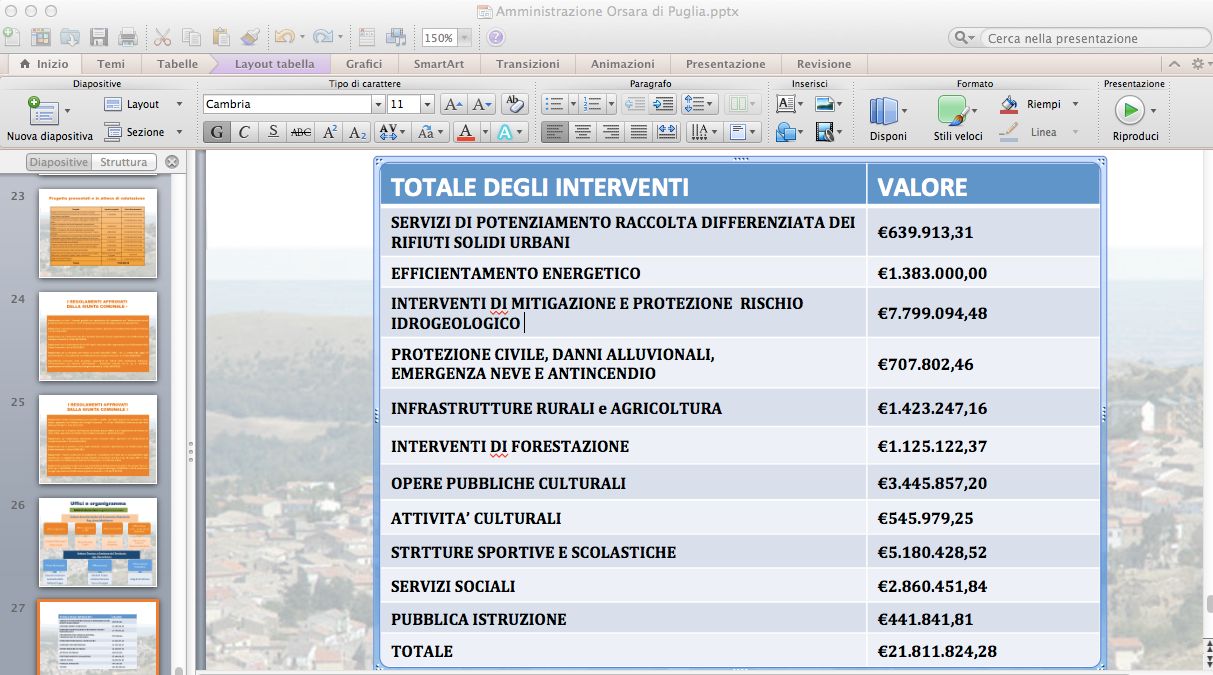The height and width of the screenshot is (675, 1213).
Task: Switch sidebar to Struttura view
Action: [x=124, y=162]
